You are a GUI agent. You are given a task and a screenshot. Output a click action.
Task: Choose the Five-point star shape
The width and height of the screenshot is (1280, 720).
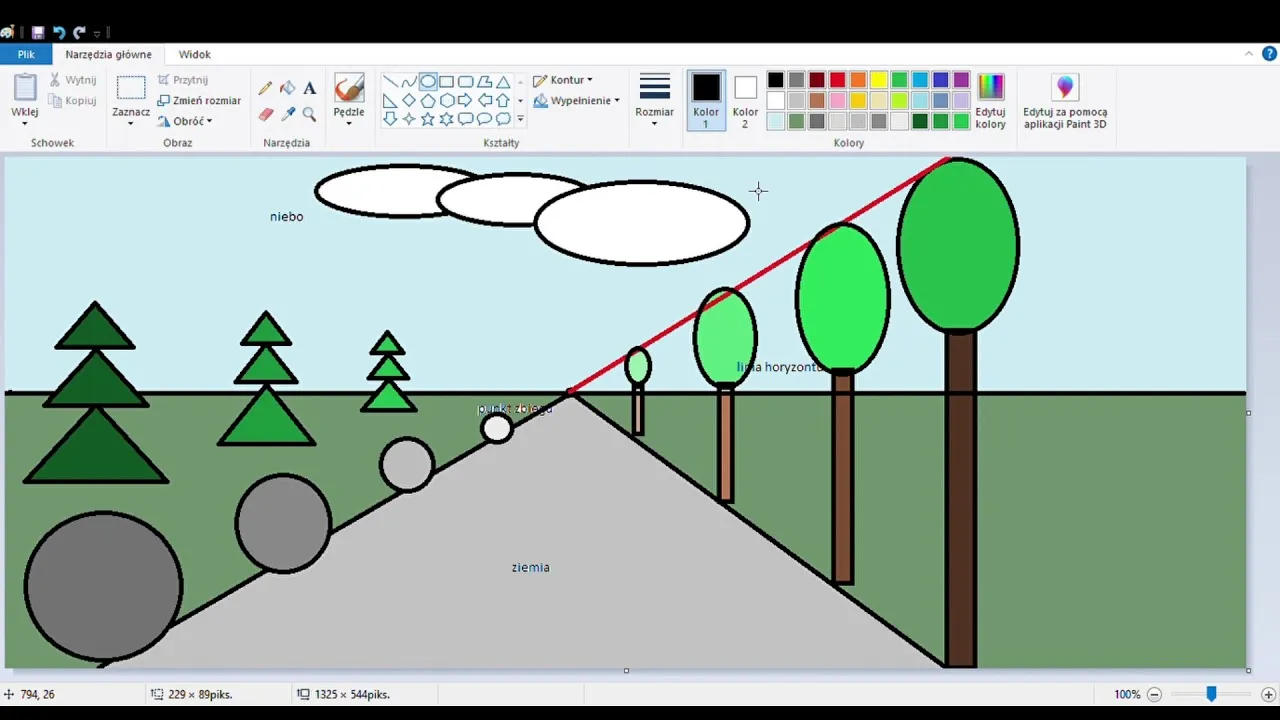[x=428, y=119]
